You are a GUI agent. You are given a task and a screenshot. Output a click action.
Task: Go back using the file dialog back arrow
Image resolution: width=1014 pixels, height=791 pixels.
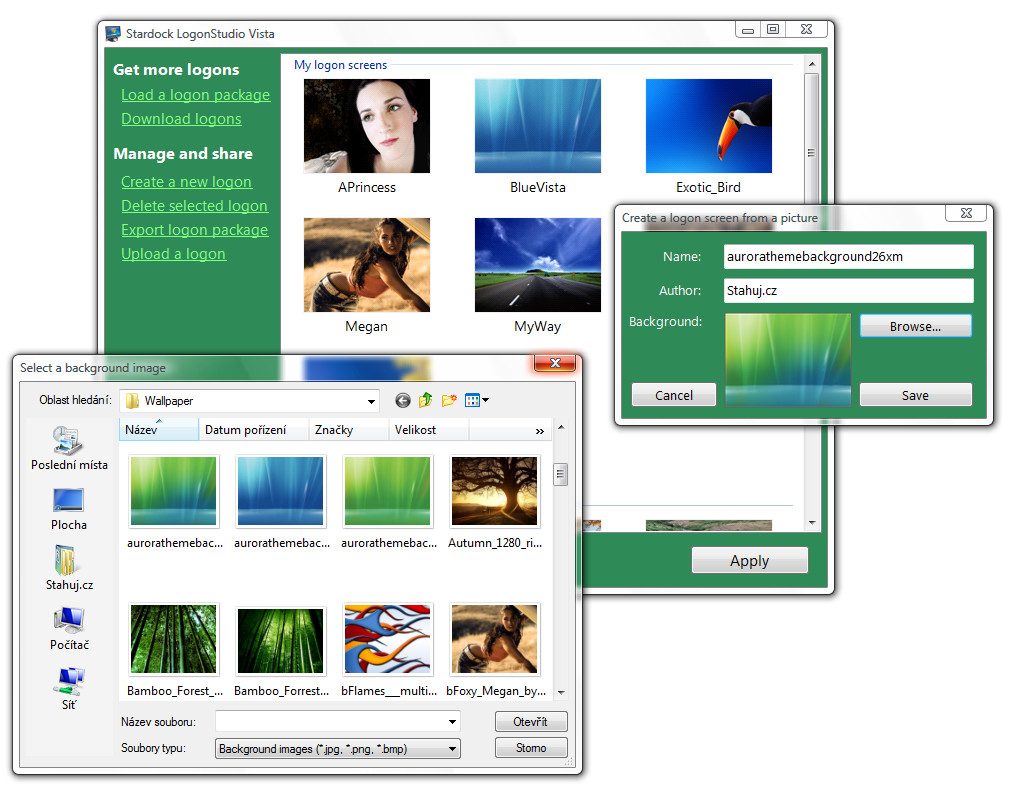coord(402,401)
